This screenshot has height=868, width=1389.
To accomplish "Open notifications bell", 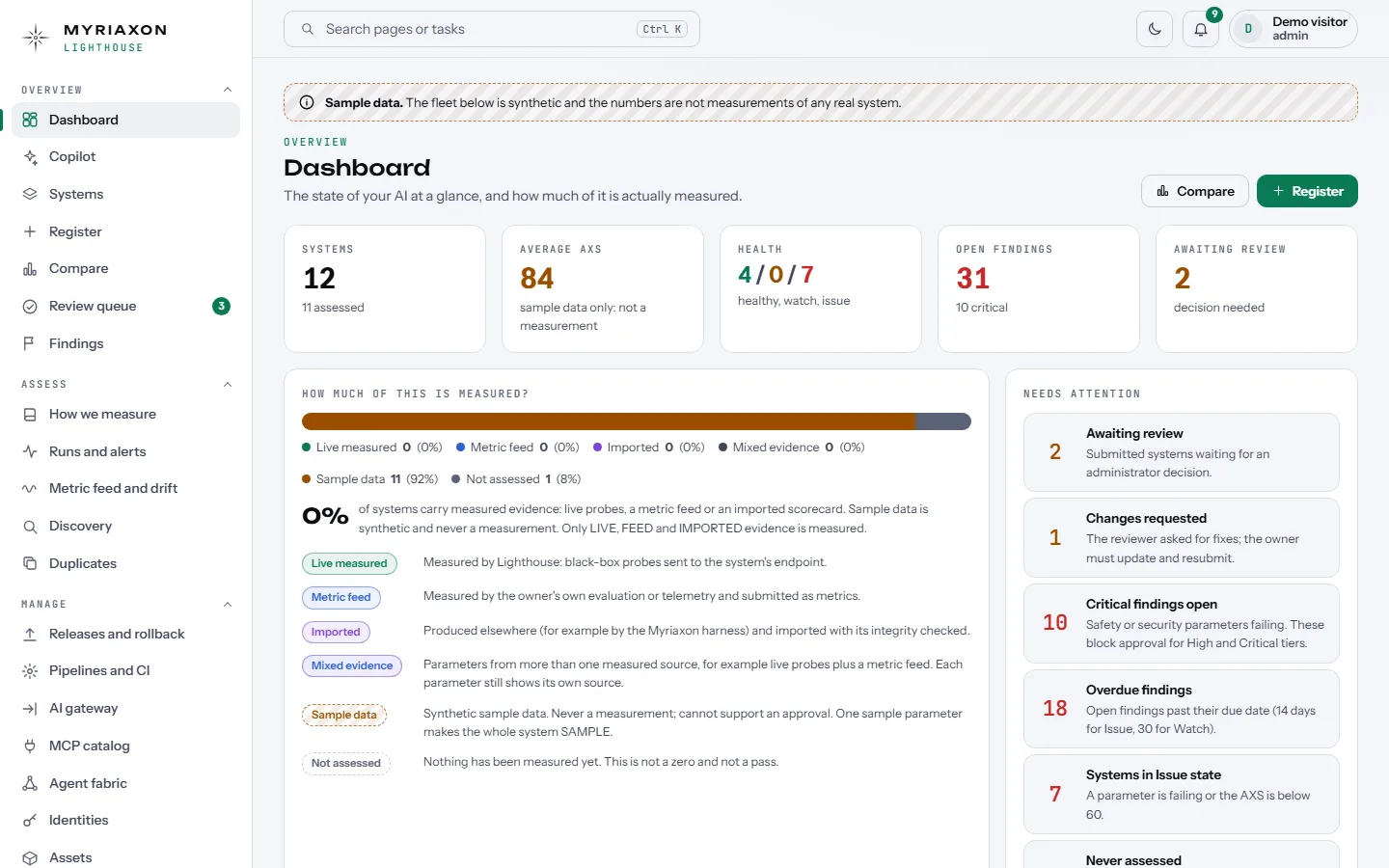I will pyautogui.click(x=1201, y=29).
